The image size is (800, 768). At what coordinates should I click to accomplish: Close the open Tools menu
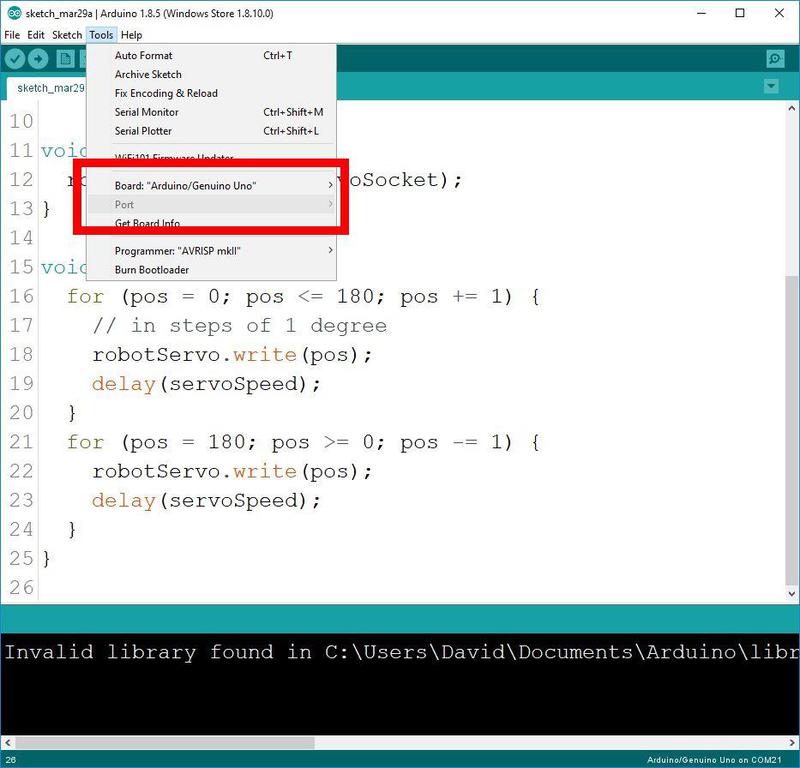click(101, 35)
